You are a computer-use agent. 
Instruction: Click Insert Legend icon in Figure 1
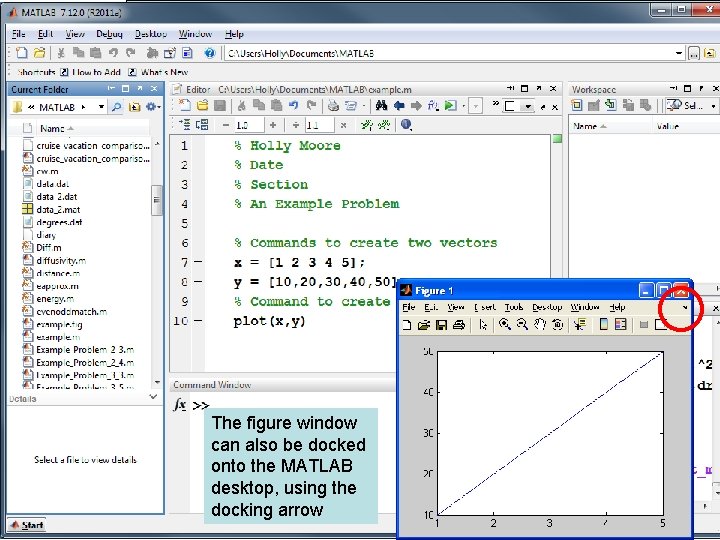tap(621, 324)
